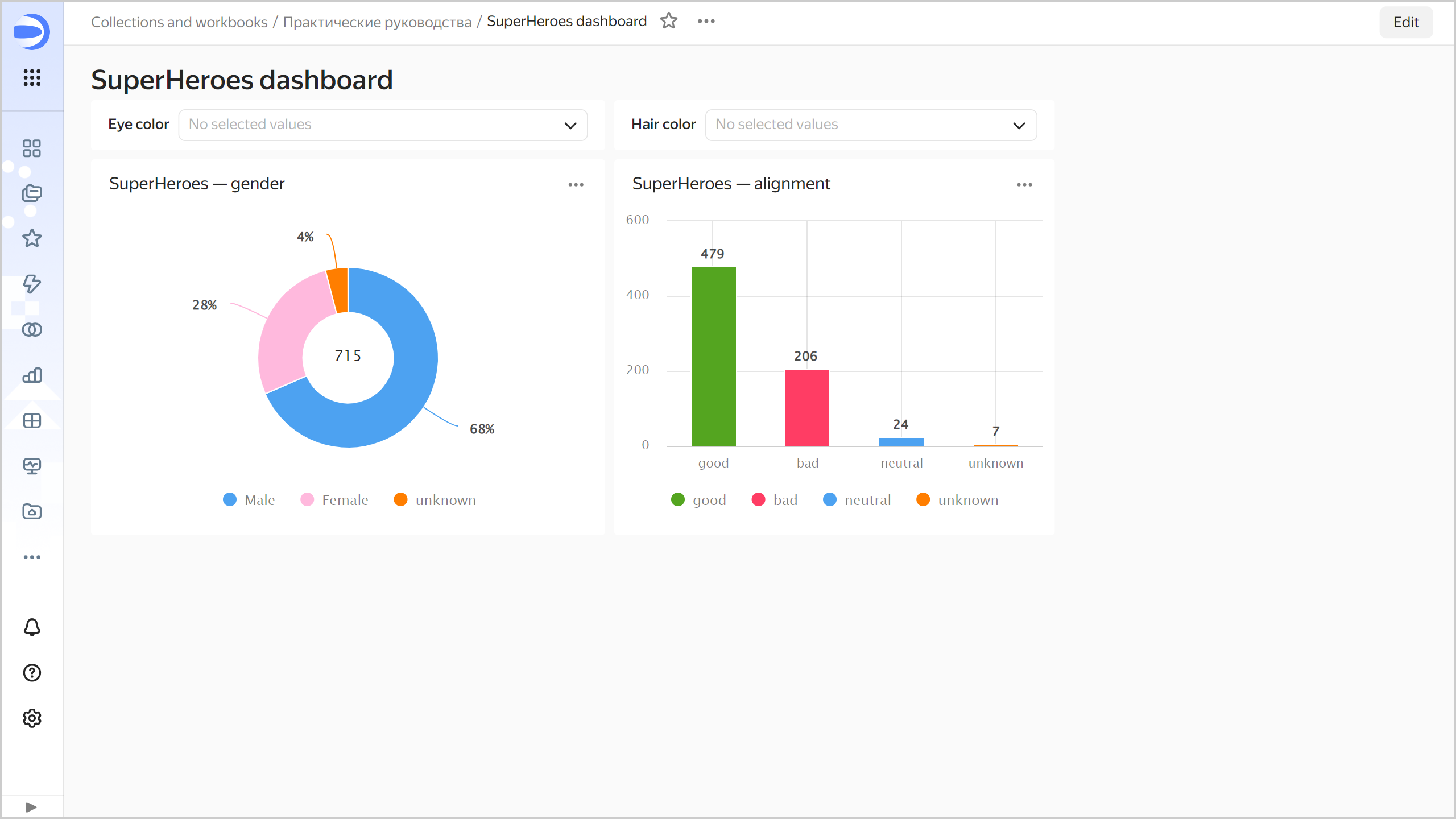Open the alignment chart three-dot menu
The image size is (1456, 819).
tap(1024, 185)
